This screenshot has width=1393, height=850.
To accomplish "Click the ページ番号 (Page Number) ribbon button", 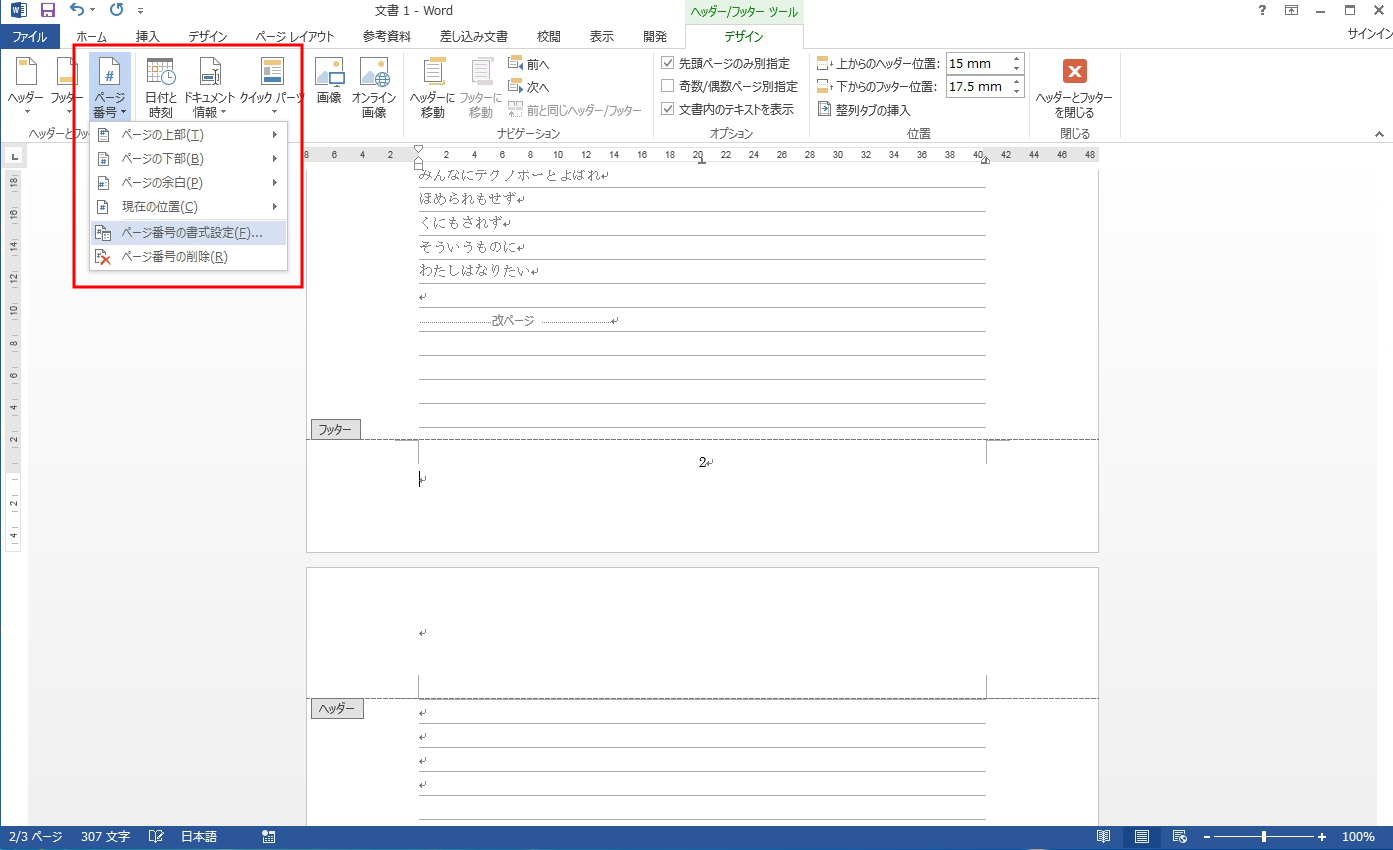I will [110, 86].
